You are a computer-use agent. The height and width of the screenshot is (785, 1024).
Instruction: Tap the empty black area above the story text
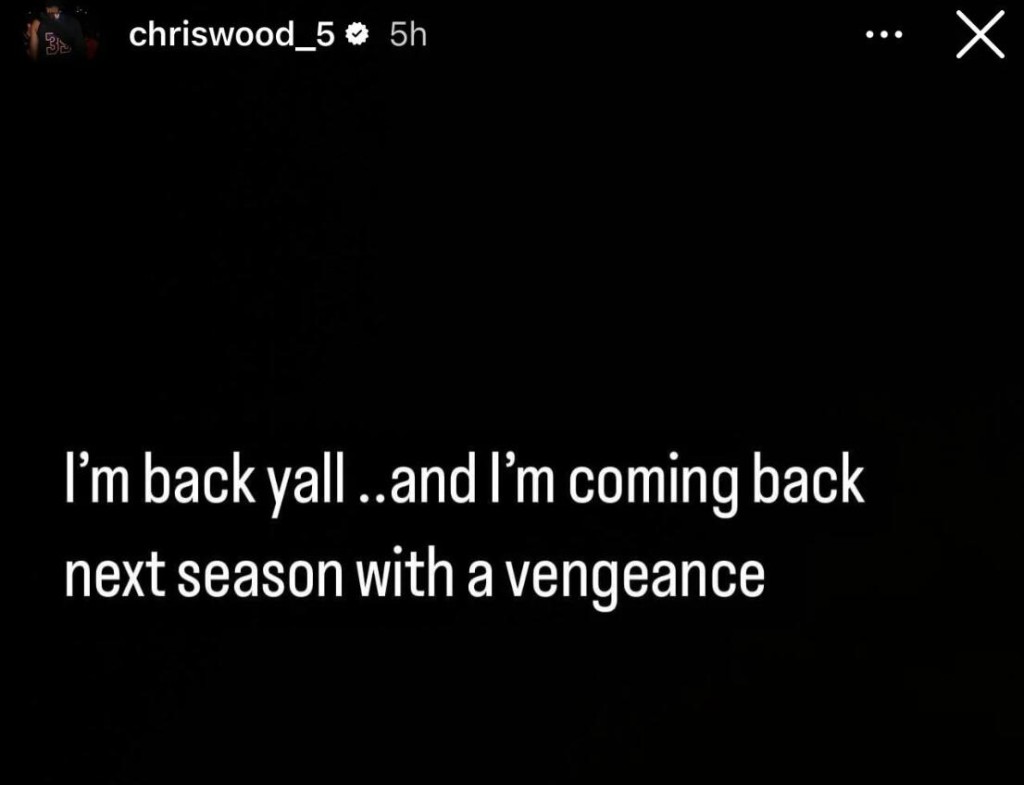click(x=512, y=248)
